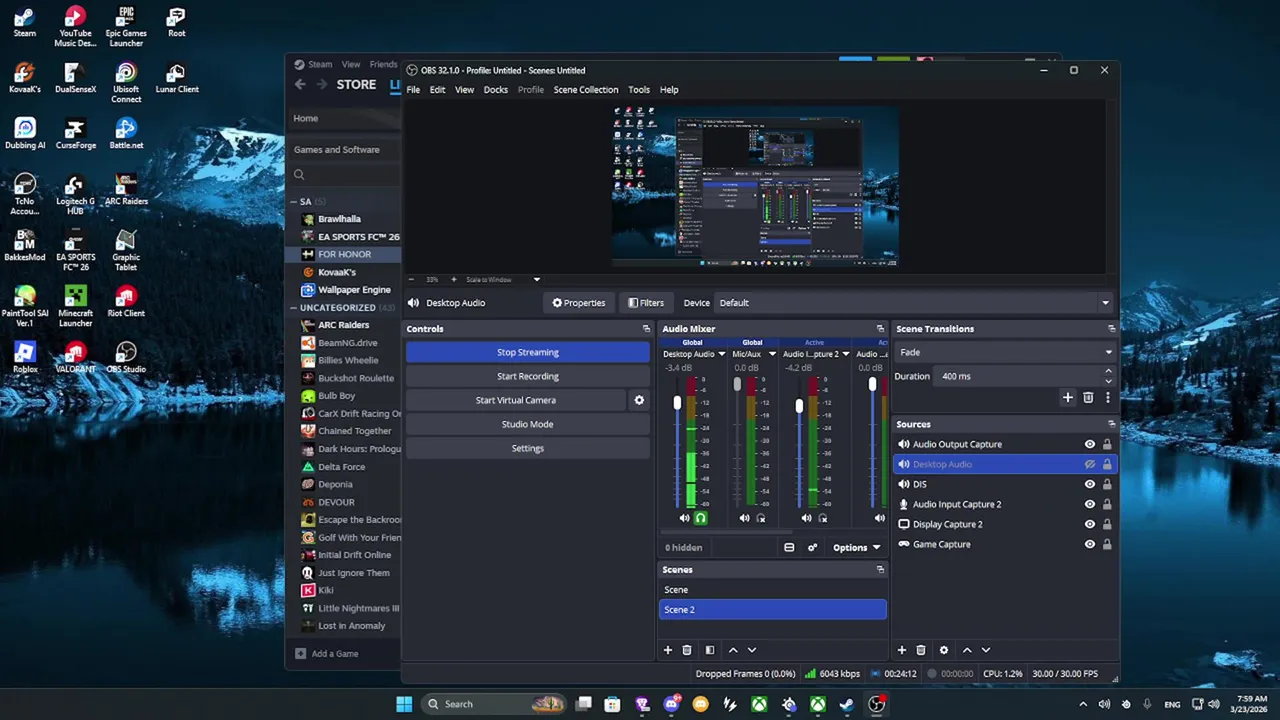This screenshot has height=720, width=1280.
Task: Click the Audio Input Capture 2 volume fader
Action: (x=799, y=405)
